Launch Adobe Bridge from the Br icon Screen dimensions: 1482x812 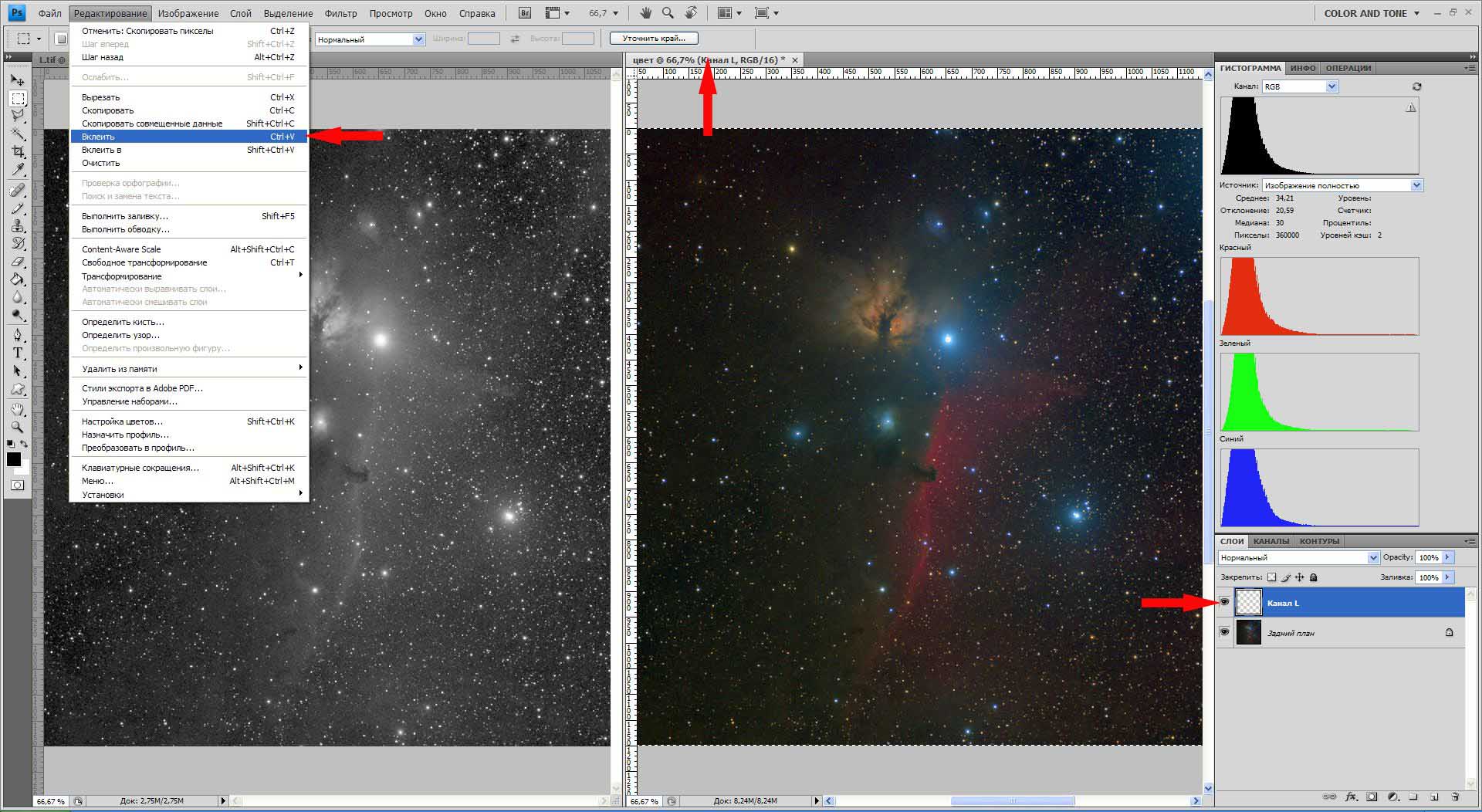tap(525, 13)
